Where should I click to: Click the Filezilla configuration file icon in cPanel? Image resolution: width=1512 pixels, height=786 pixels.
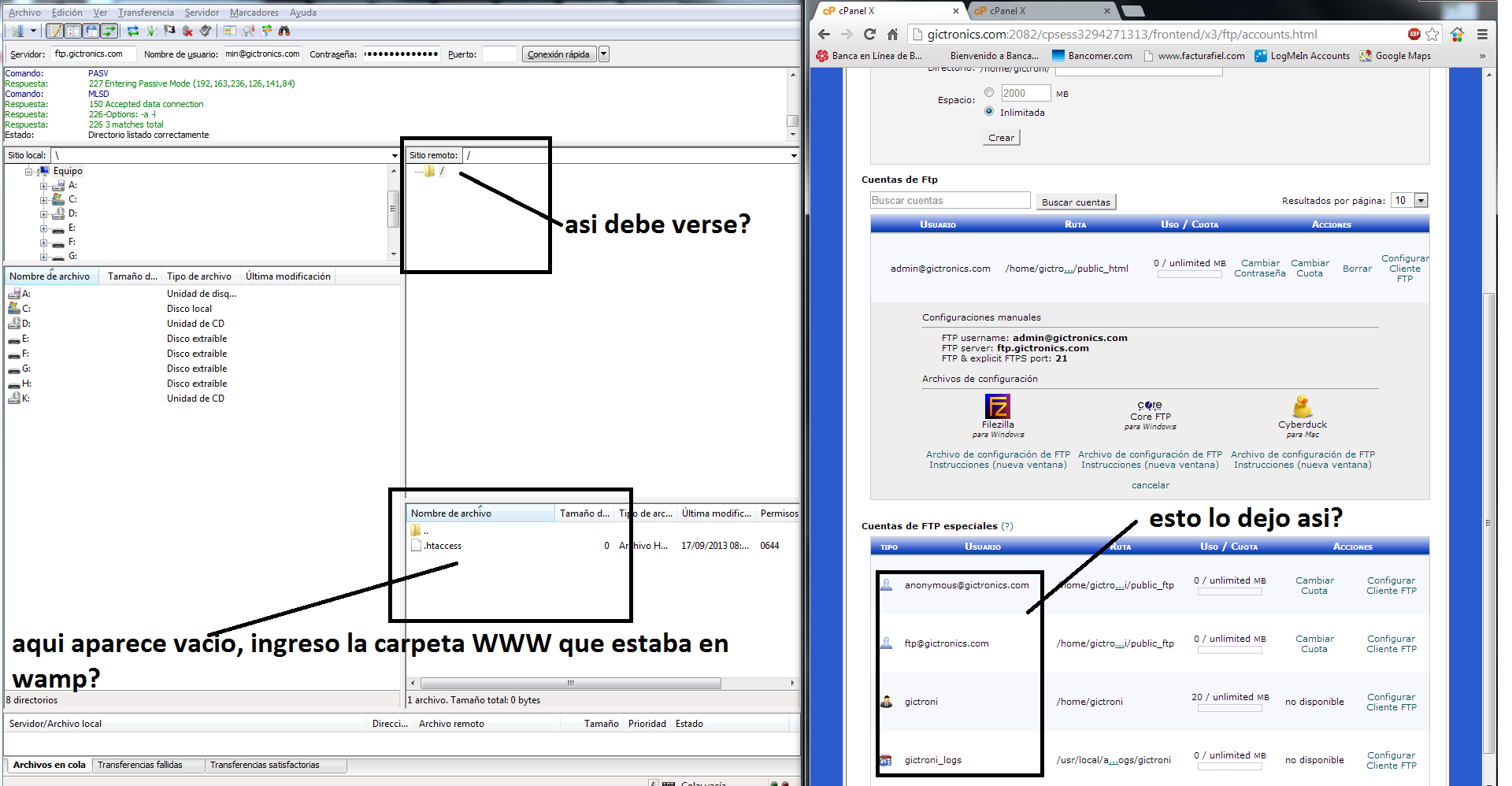tap(998, 406)
